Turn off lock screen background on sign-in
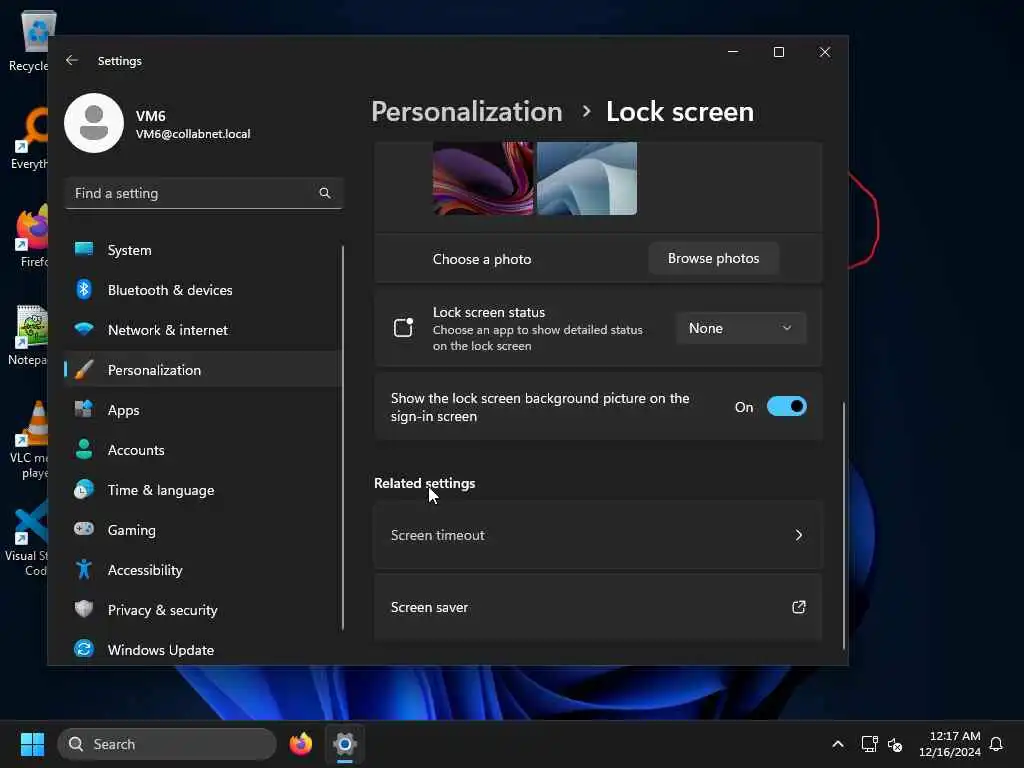 786,407
